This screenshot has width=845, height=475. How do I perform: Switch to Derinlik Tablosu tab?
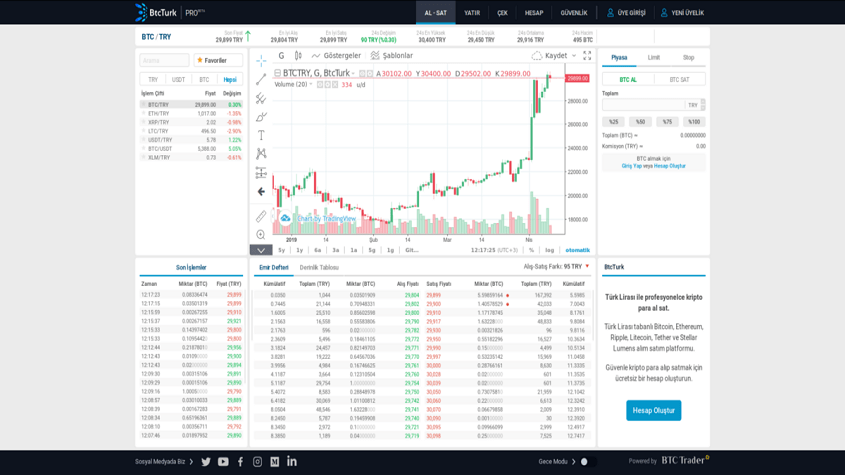point(319,267)
